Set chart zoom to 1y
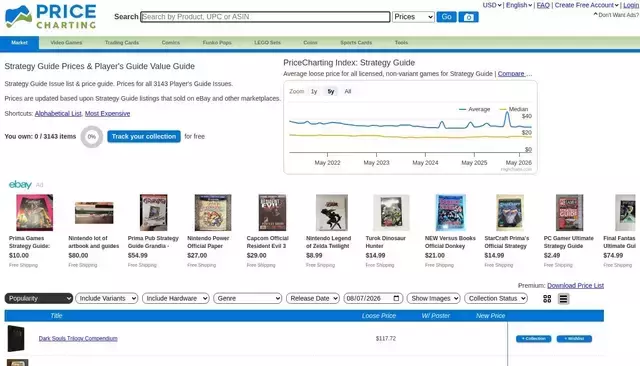 click(x=314, y=91)
